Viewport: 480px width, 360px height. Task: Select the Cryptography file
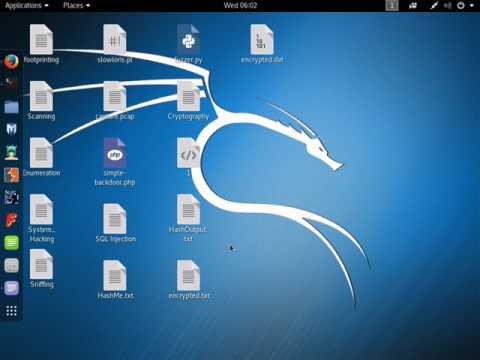(188, 100)
